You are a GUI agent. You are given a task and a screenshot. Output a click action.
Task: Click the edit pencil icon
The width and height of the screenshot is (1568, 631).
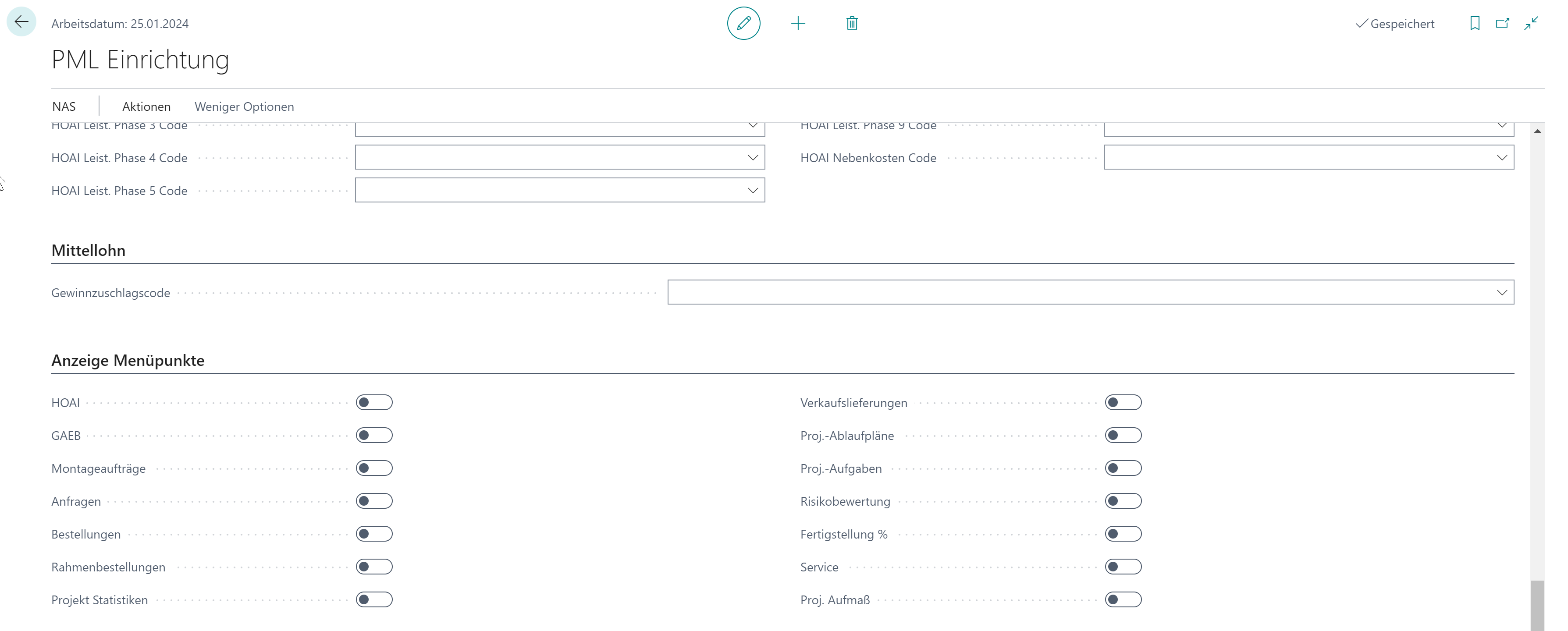pos(743,23)
